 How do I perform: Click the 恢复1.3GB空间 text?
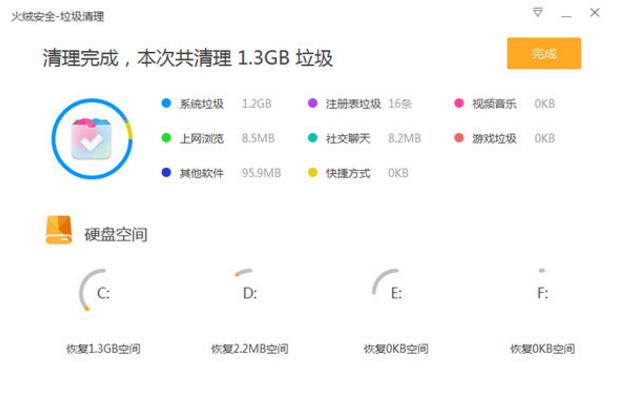point(103,349)
